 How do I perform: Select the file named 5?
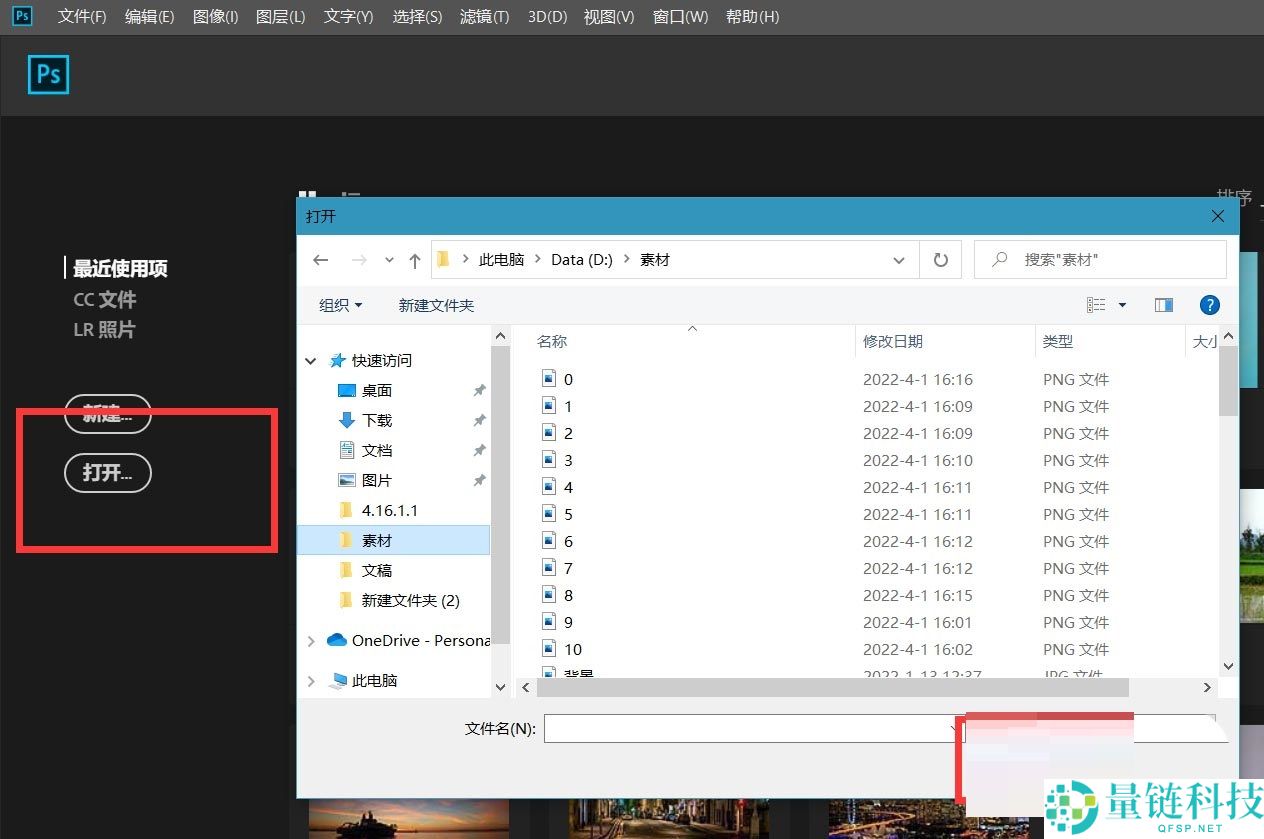point(568,513)
